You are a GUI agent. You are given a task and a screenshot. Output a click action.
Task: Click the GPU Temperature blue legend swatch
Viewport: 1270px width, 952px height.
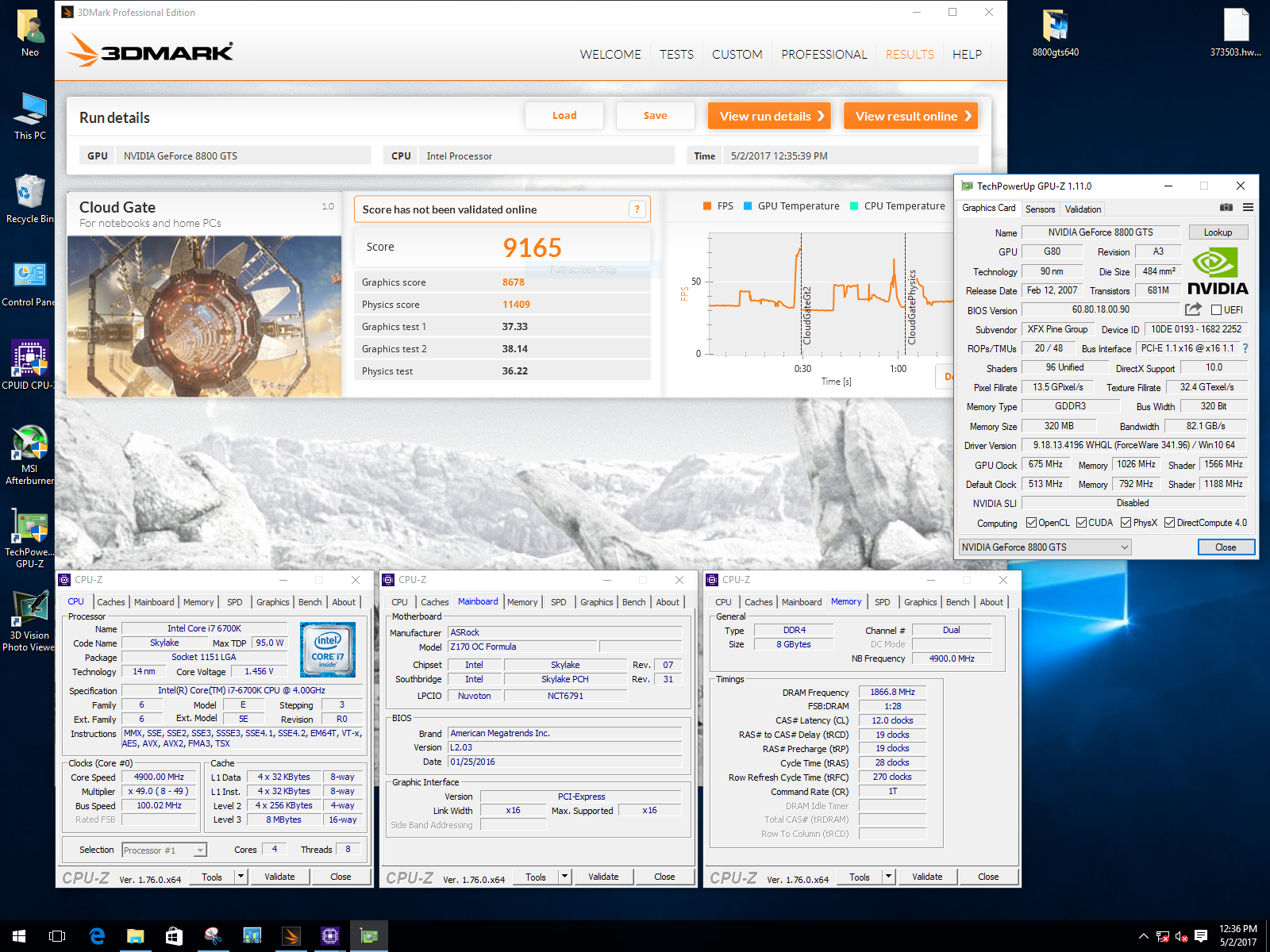coord(748,205)
